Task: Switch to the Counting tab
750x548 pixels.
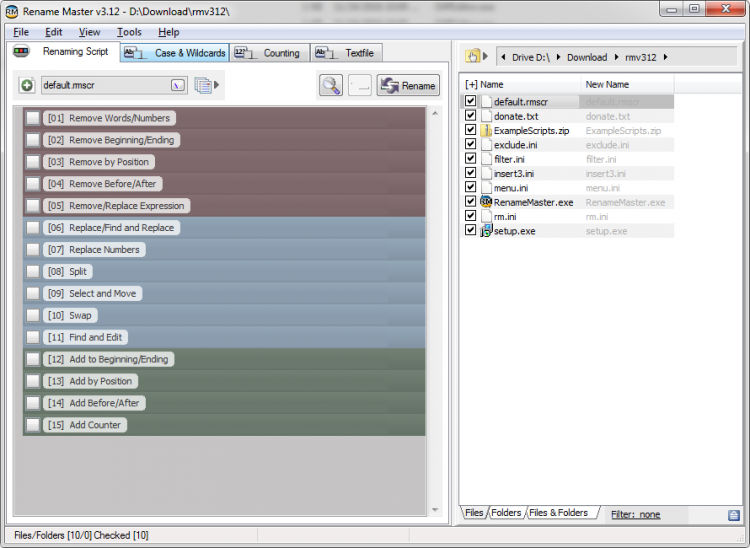Action: coord(270,53)
